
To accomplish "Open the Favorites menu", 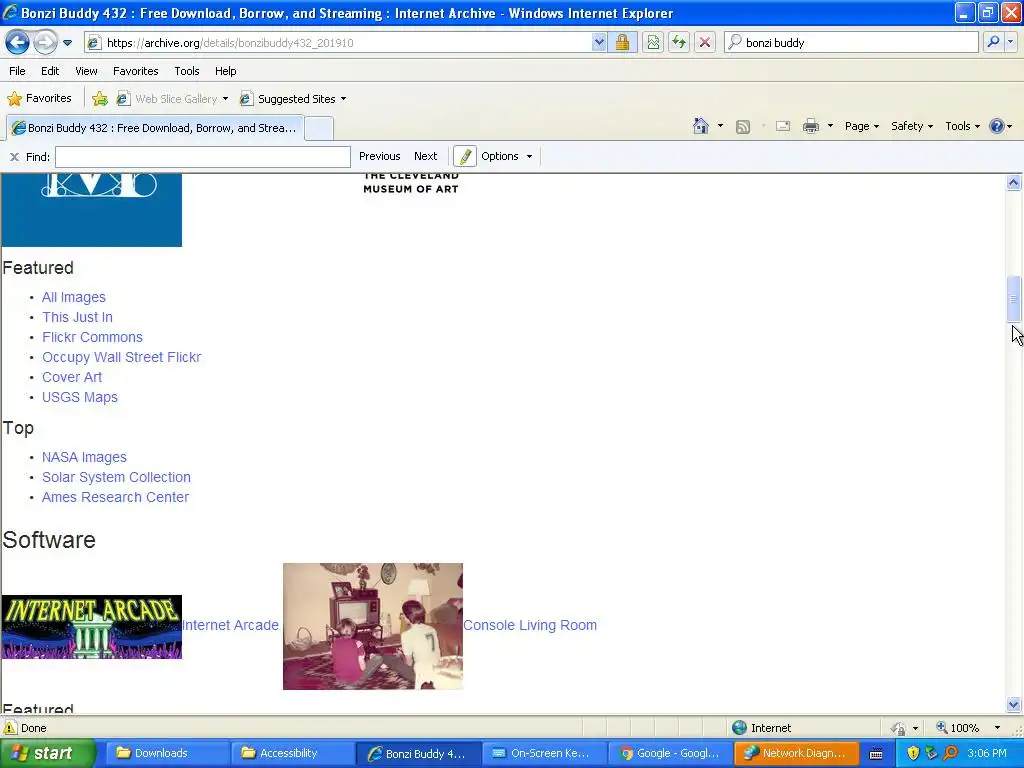I will click(x=135, y=71).
